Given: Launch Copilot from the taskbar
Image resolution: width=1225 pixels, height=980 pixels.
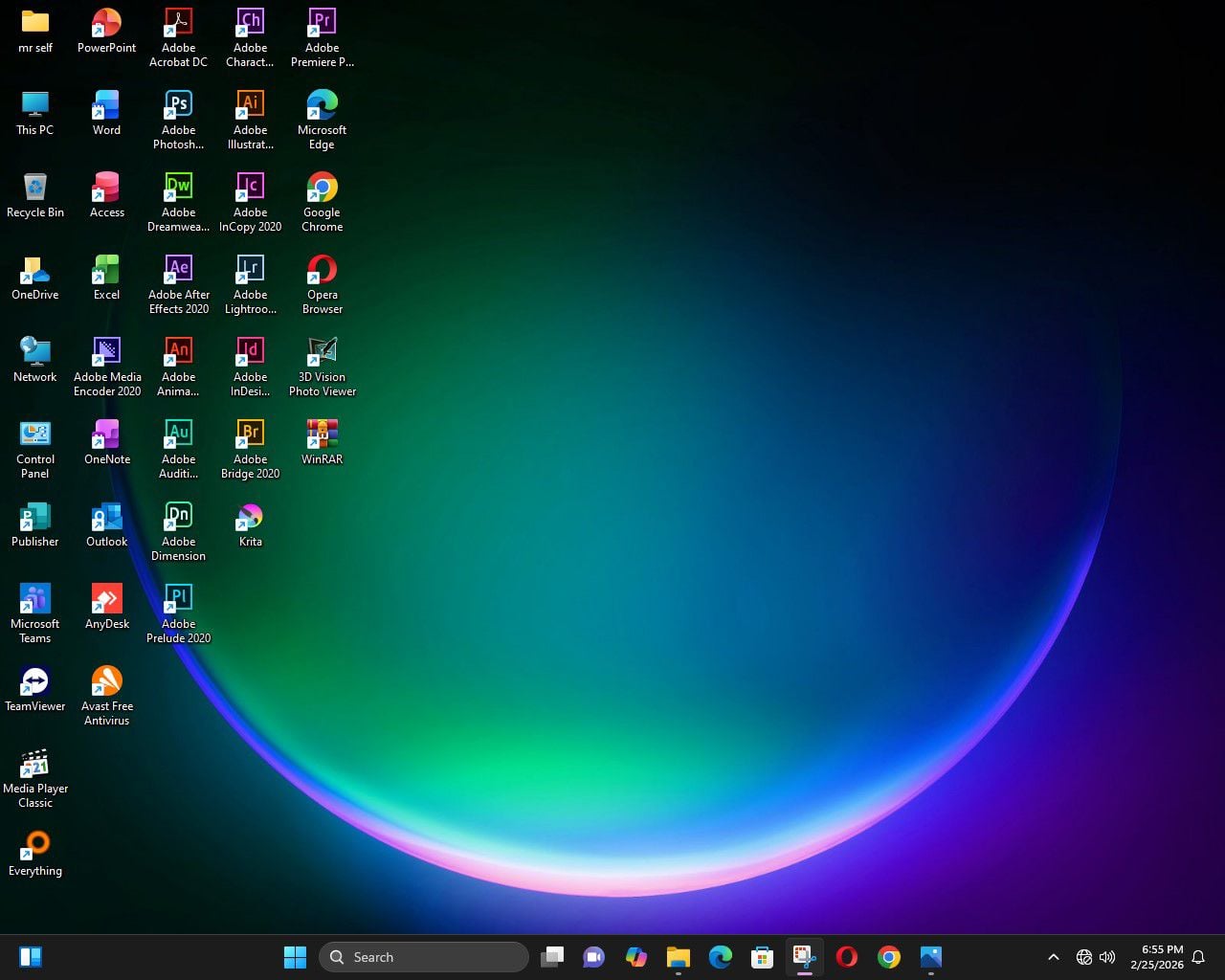Looking at the screenshot, I should pyautogui.click(x=636, y=957).
